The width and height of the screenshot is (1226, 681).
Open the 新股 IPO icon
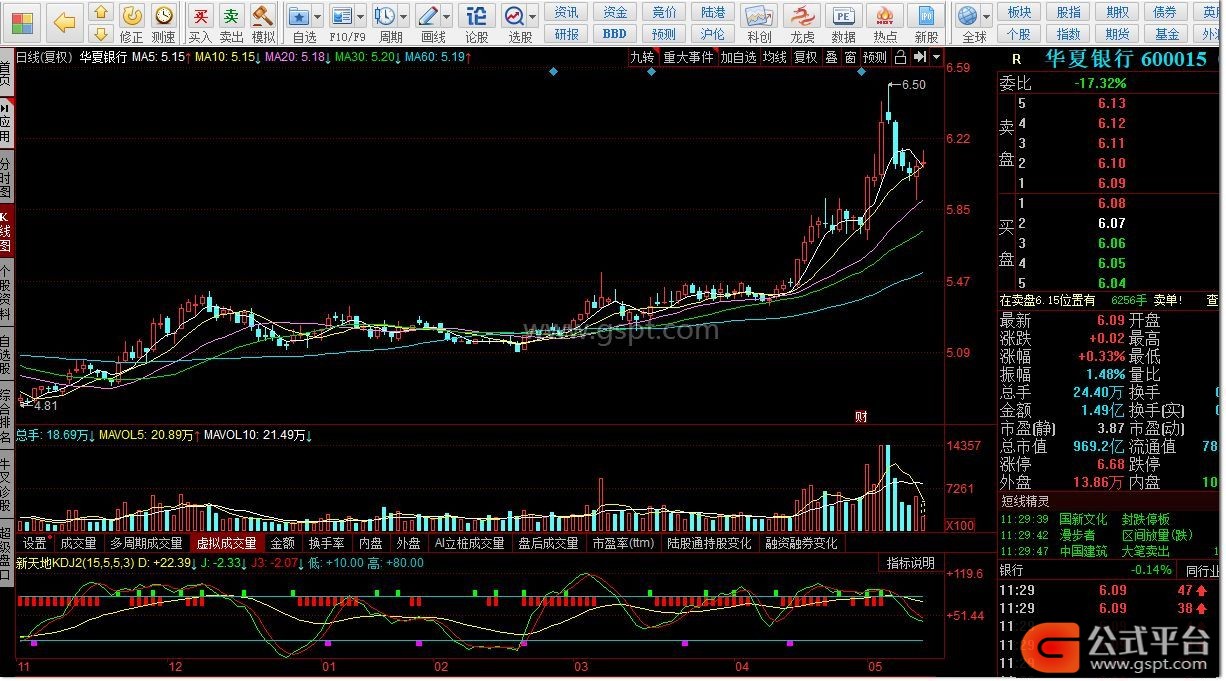926,23
